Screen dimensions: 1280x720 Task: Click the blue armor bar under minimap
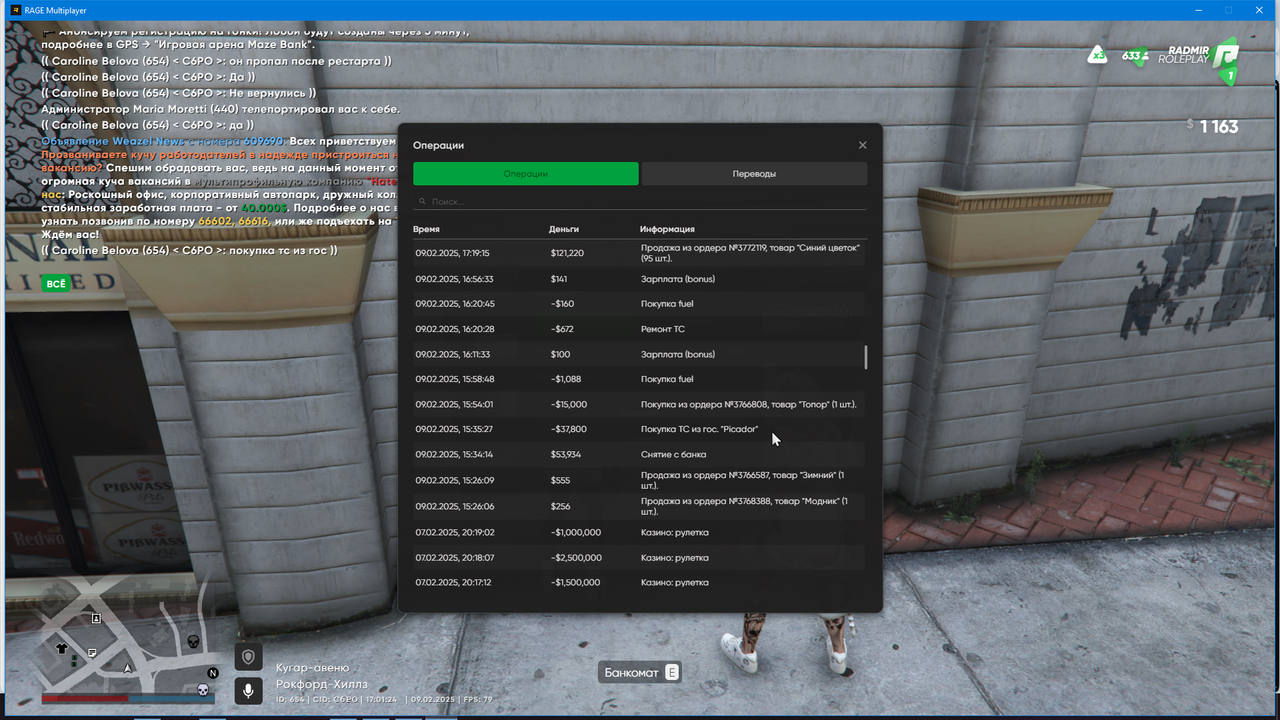173,699
